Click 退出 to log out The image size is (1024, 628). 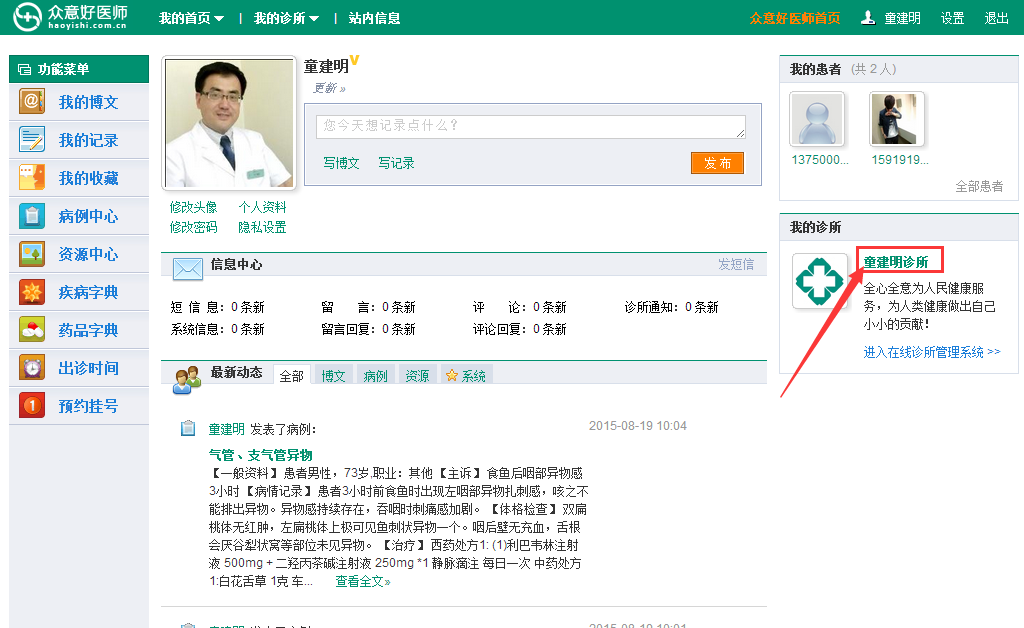[x=997, y=18]
